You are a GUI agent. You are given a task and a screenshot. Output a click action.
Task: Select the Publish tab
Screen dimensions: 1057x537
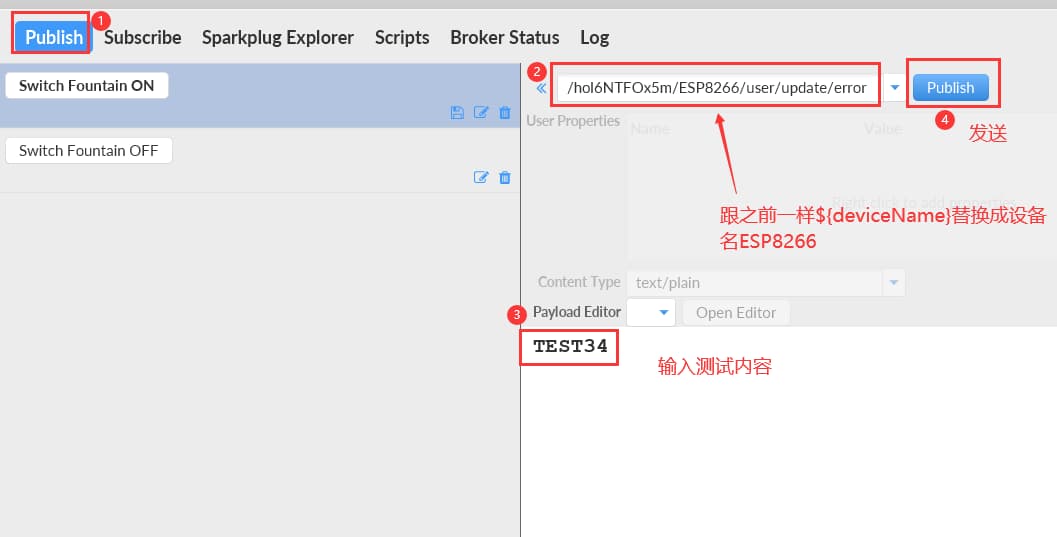(54, 37)
